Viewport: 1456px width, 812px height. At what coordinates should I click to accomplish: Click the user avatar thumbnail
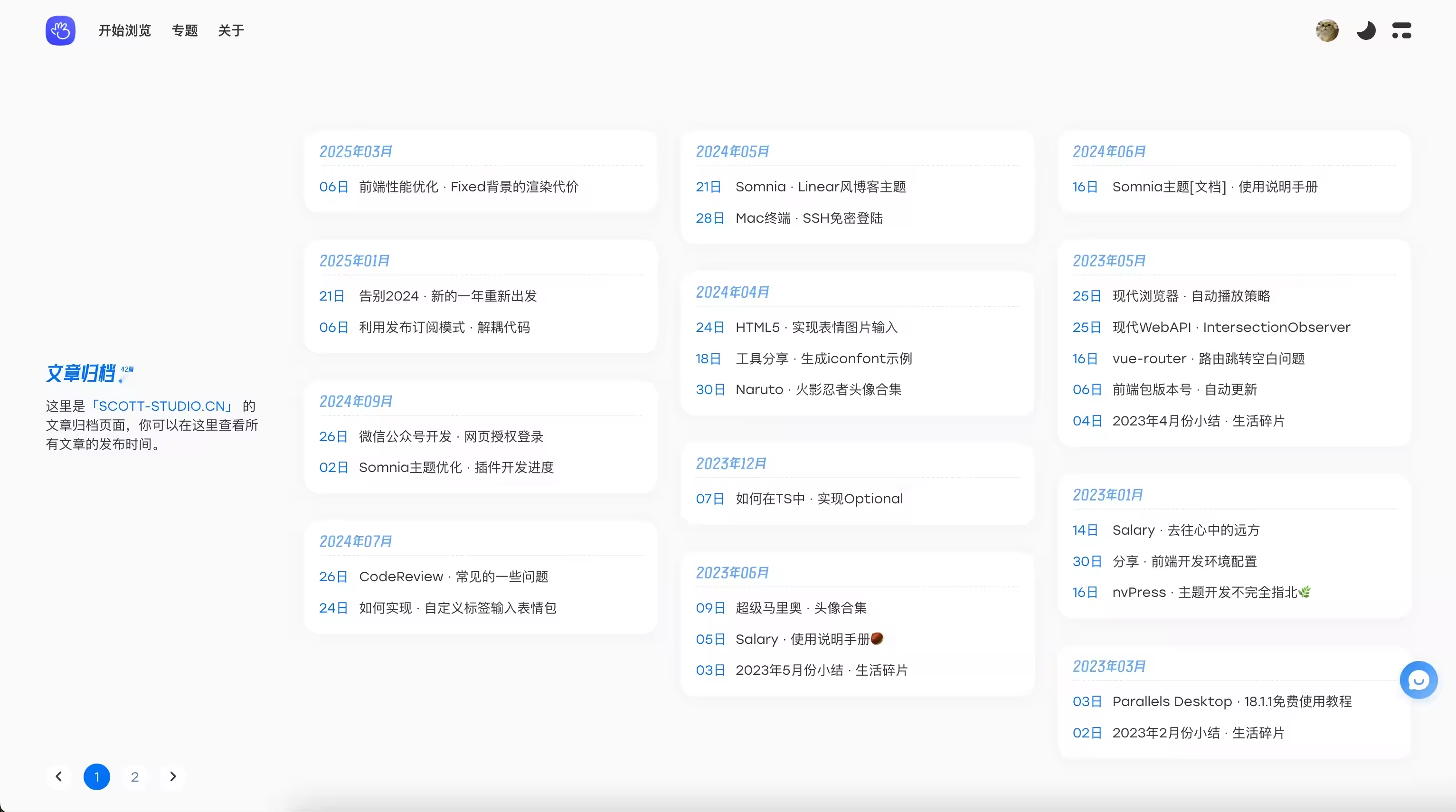[1326, 30]
